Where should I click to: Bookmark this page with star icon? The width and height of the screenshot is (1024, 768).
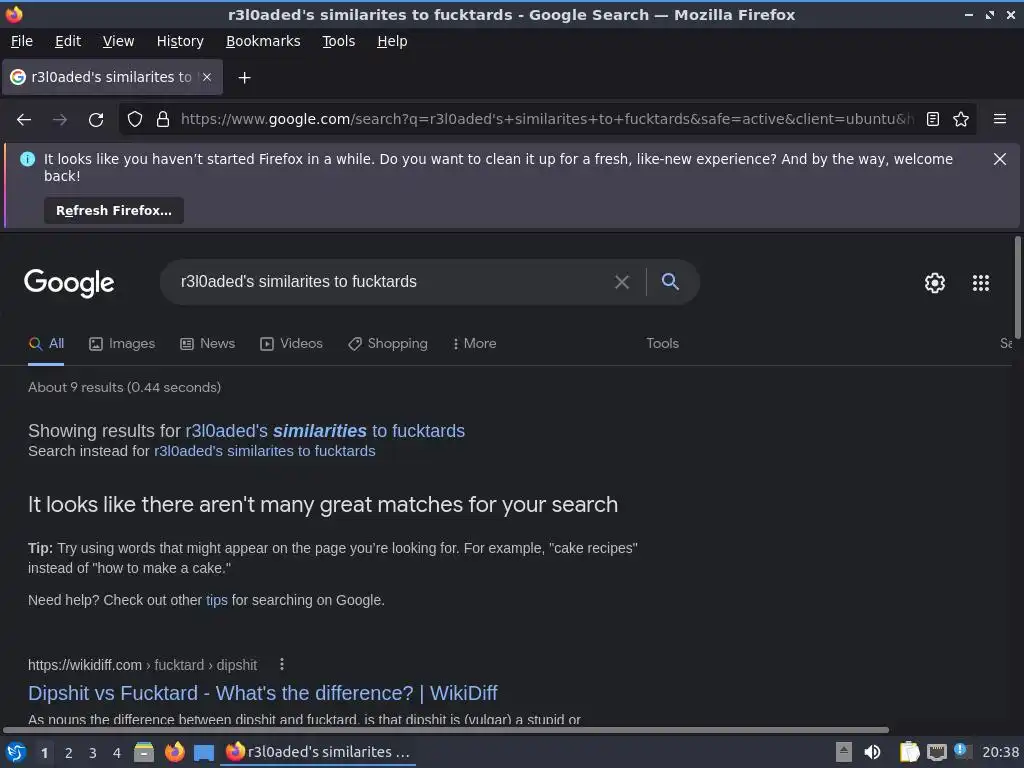coord(961,119)
